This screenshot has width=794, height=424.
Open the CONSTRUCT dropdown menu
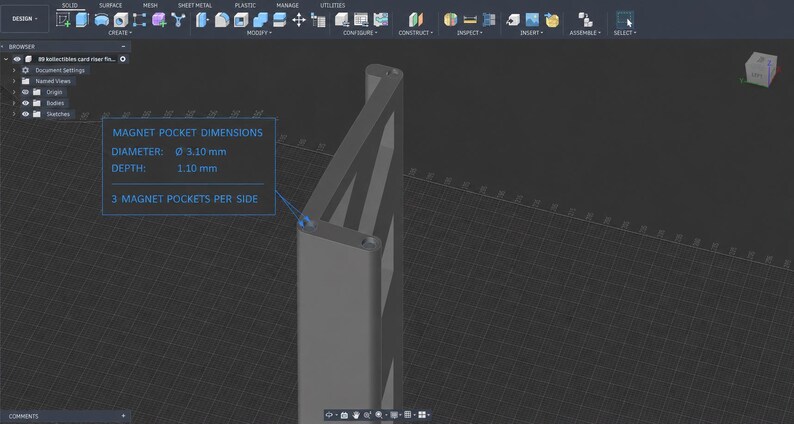pyautogui.click(x=416, y=33)
